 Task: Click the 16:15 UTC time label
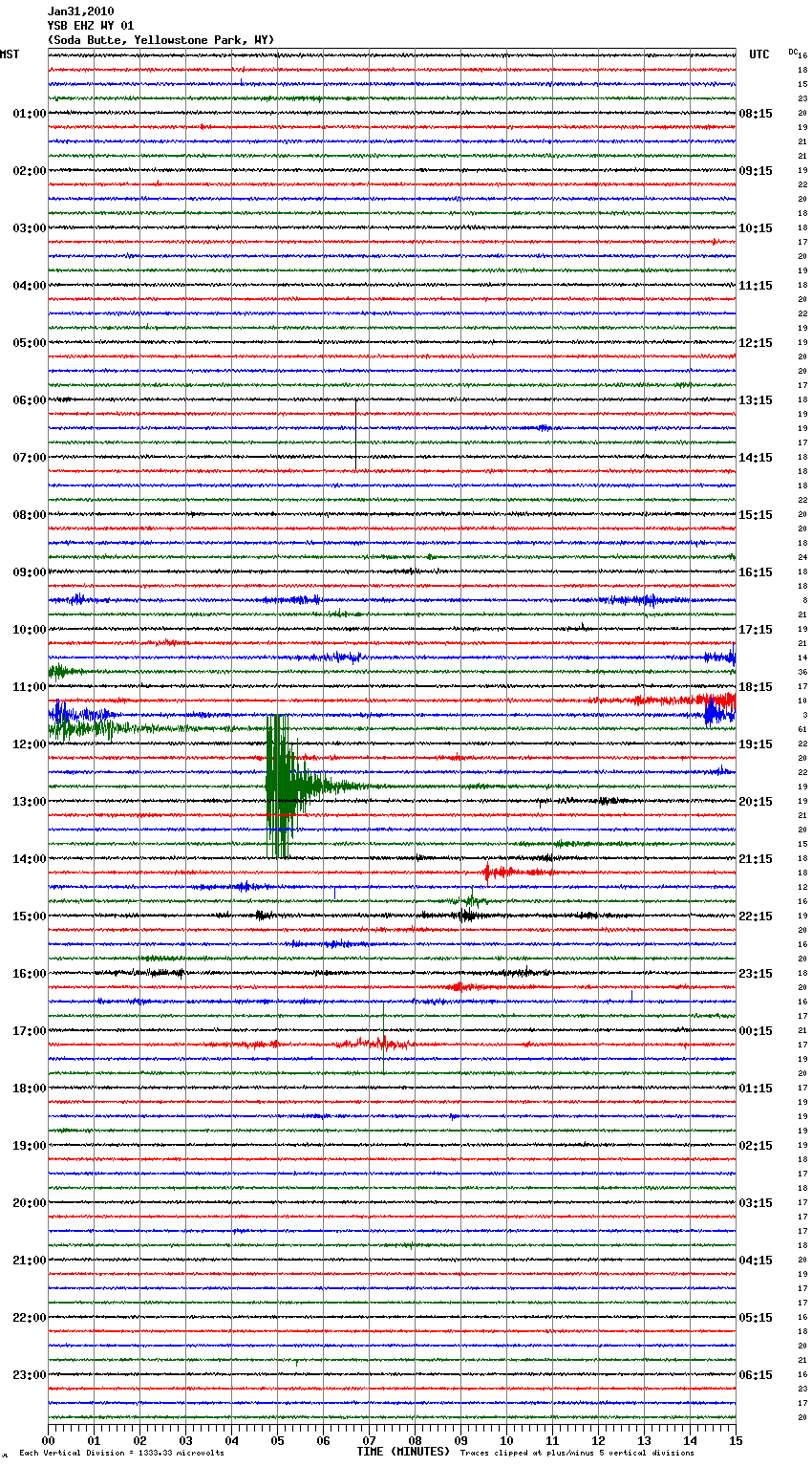756,572
